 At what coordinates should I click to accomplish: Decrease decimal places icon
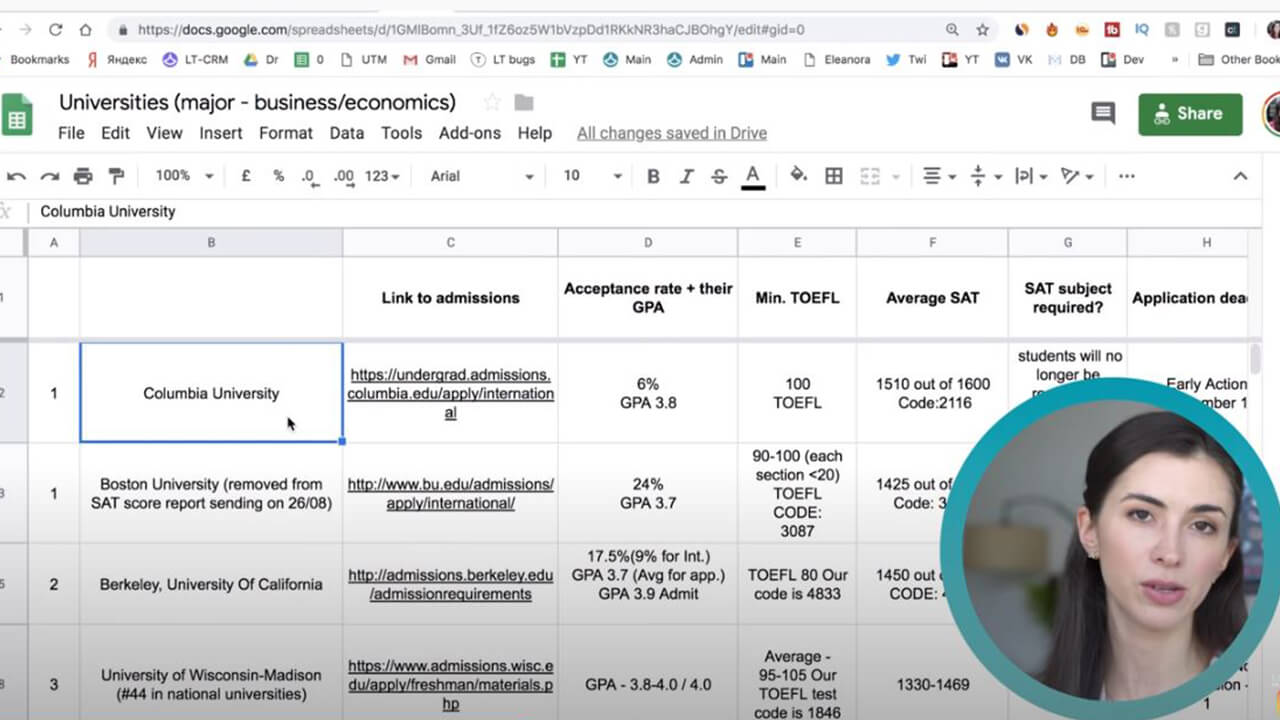310,177
